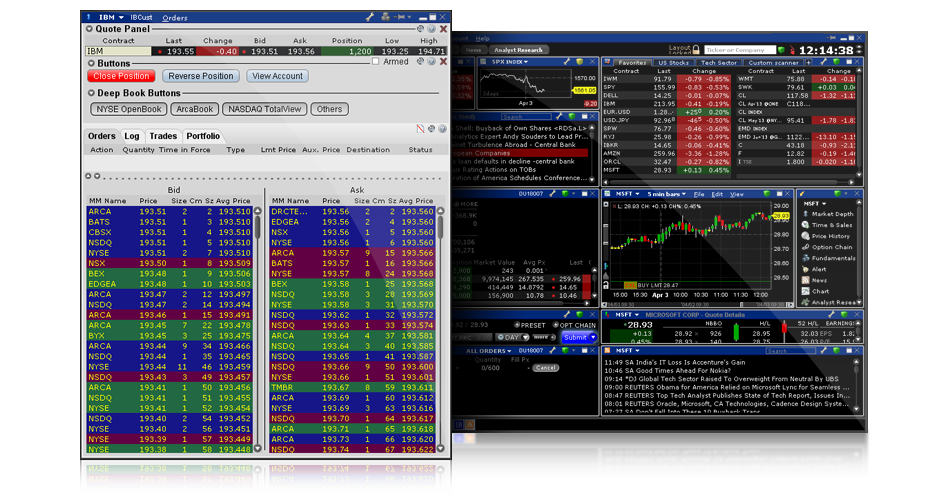Click wrench icon in SPX INDEX chart window
This screenshot has height=500, width=948.
click(567, 62)
